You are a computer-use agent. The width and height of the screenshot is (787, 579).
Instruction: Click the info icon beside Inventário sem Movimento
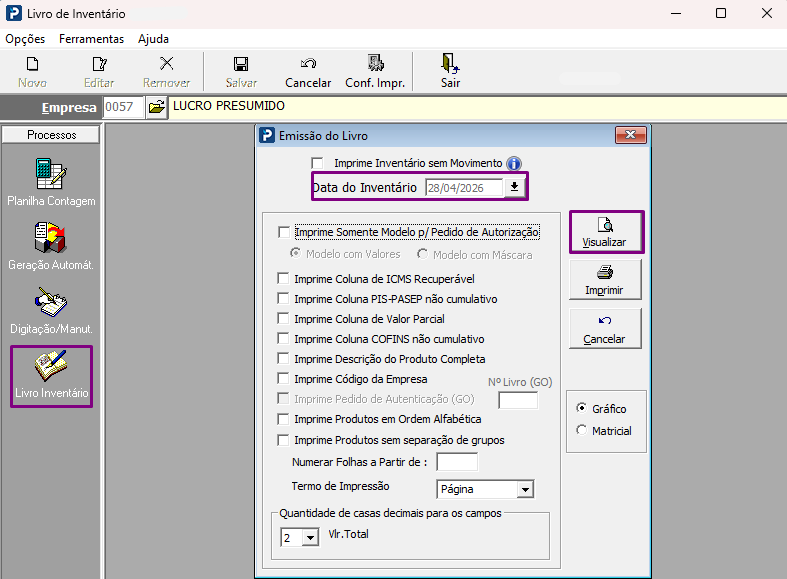coord(513,164)
